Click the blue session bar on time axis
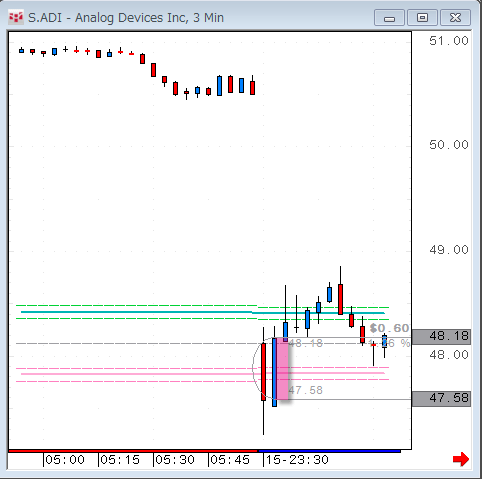The image size is (482, 479). click(x=329, y=451)
